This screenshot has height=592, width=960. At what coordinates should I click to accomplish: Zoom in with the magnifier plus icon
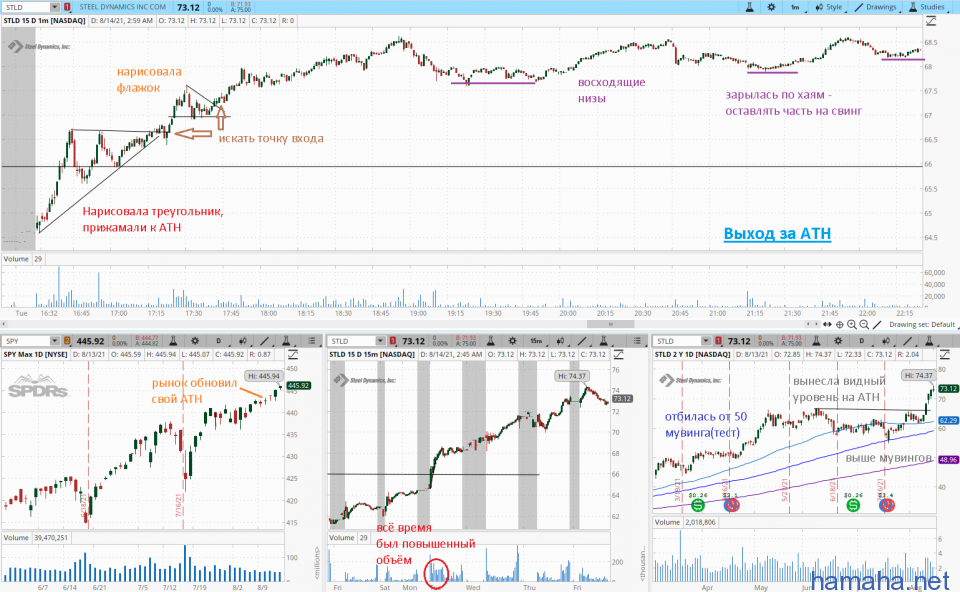(852, 324)
